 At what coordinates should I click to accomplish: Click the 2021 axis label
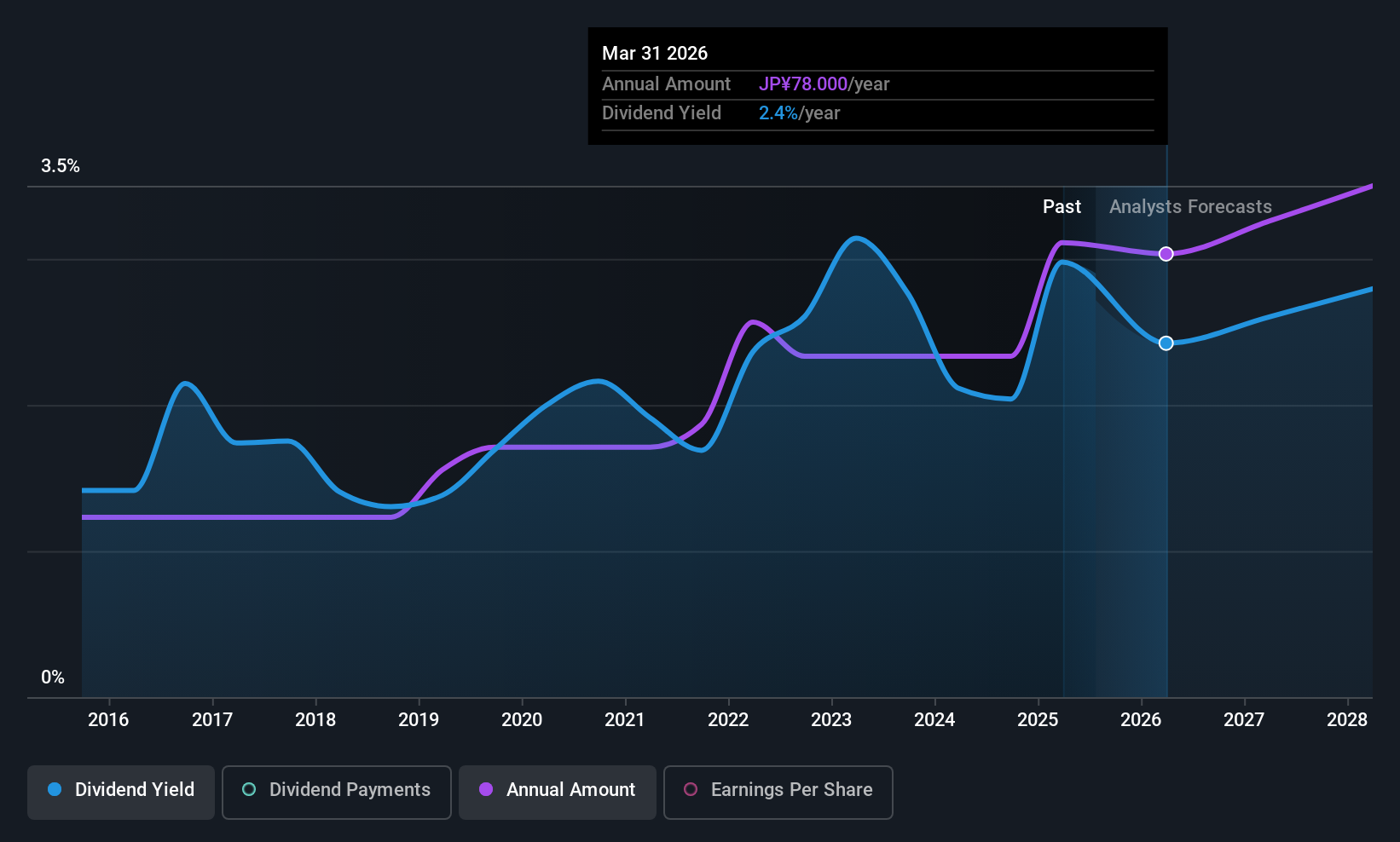click(x=625, y=720)
